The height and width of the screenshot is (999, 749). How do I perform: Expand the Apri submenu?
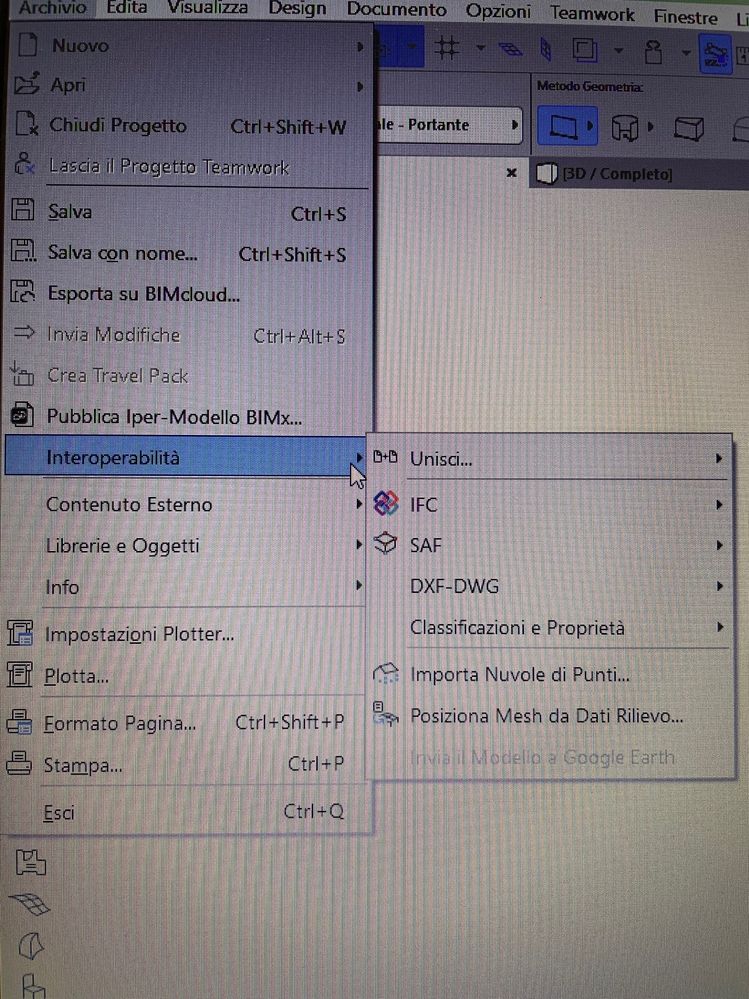point(190,85)
